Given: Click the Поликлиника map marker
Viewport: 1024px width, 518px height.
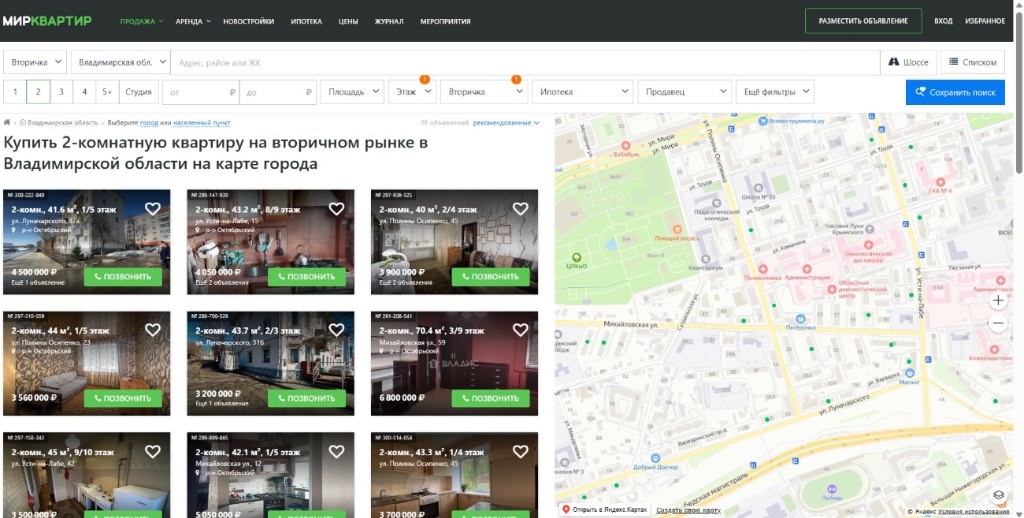Looking at the screenshot, I should (x=763, y=269).
